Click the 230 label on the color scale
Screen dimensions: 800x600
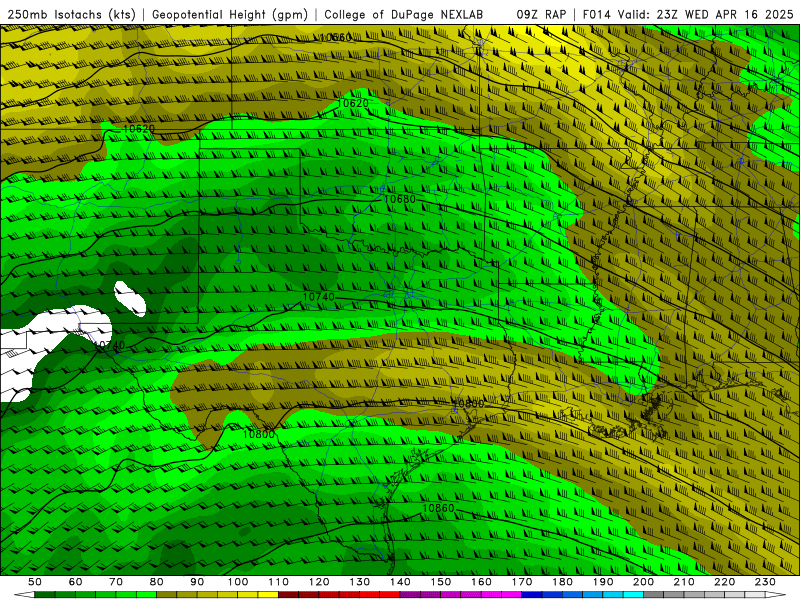765,582
